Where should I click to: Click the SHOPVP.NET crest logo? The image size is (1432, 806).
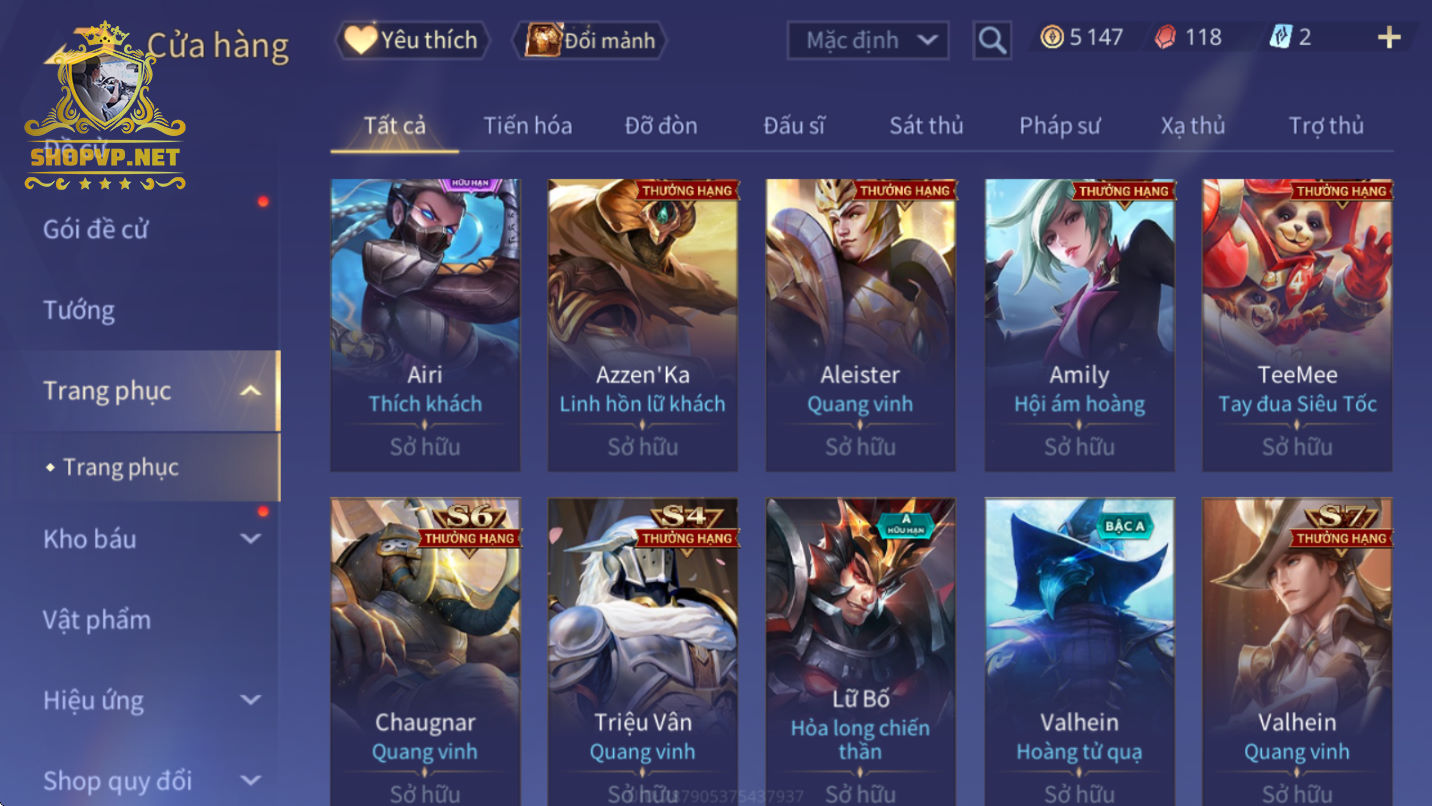105,107
